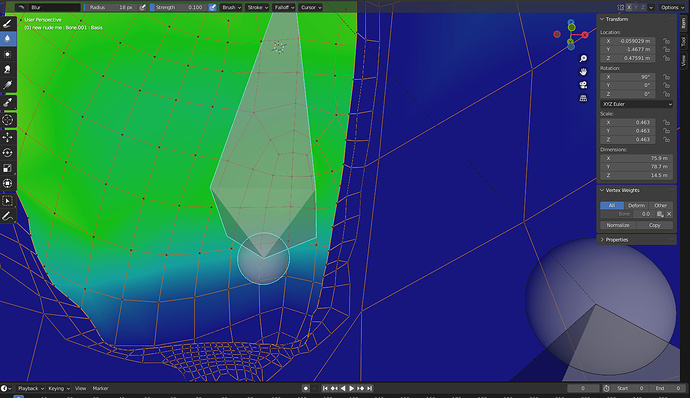Open the timeline View menu
The height and width of the screenshot is (398, 690).
(x=81, y=388)
